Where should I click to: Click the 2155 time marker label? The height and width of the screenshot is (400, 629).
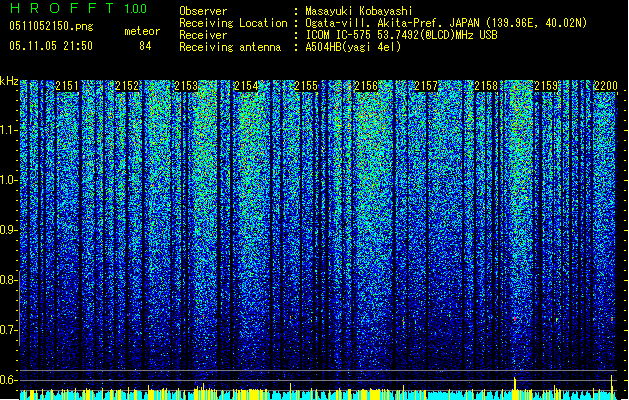point(306,86)
